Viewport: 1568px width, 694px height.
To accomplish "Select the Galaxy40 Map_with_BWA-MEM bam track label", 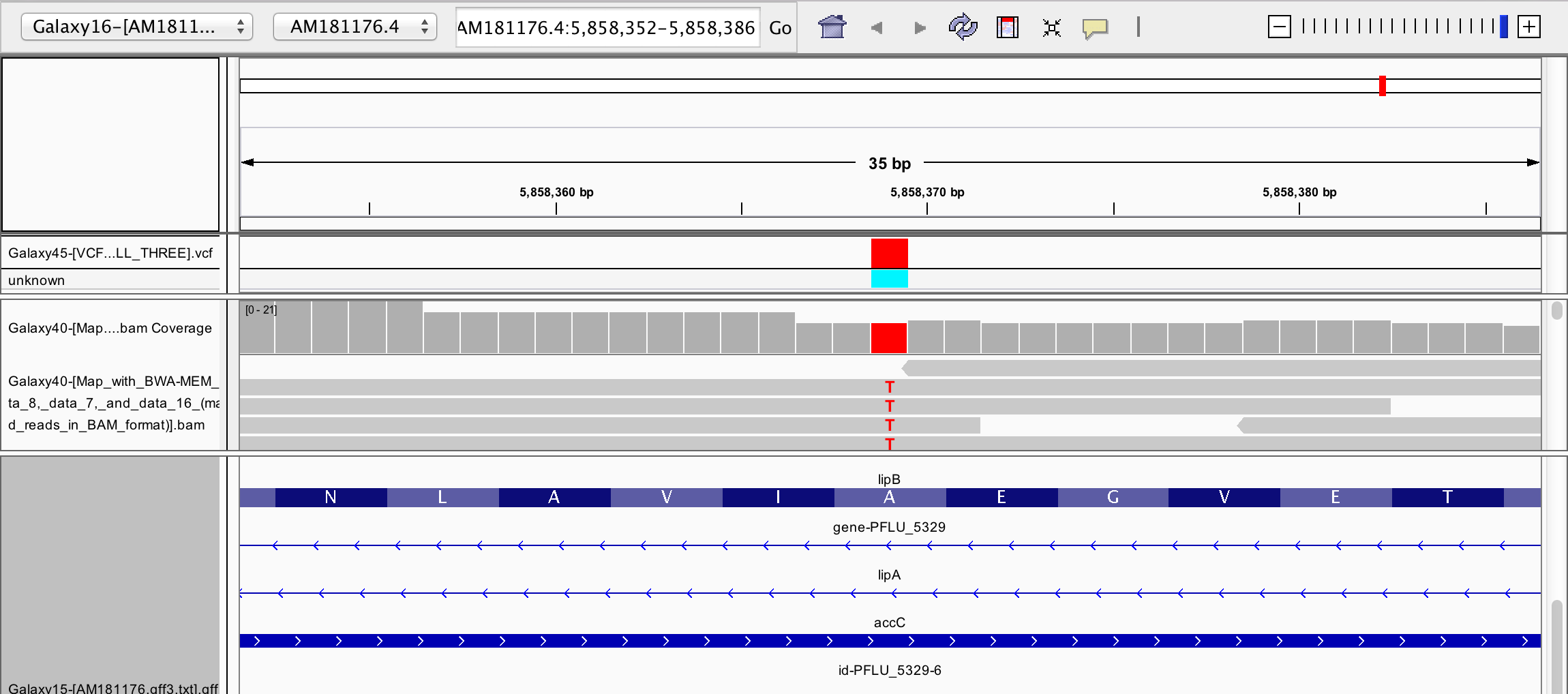I will 113,403.
